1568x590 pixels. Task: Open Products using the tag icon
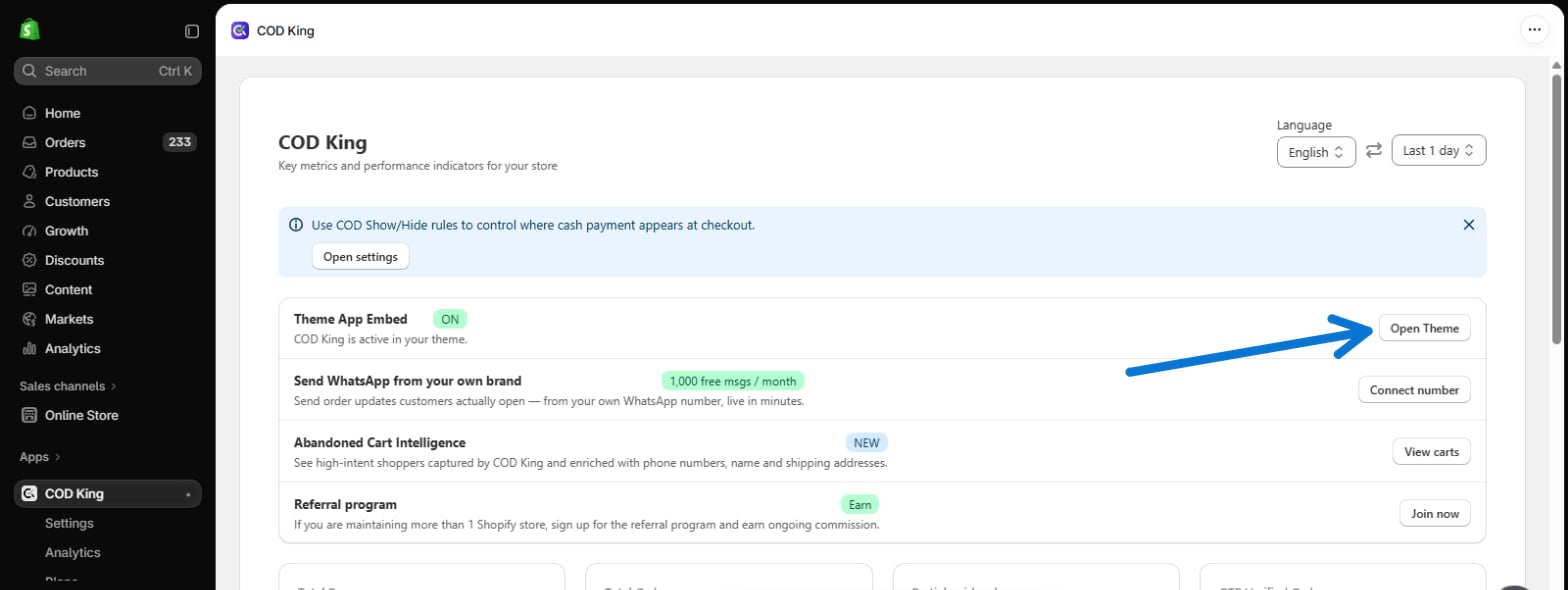pos(29,172)
